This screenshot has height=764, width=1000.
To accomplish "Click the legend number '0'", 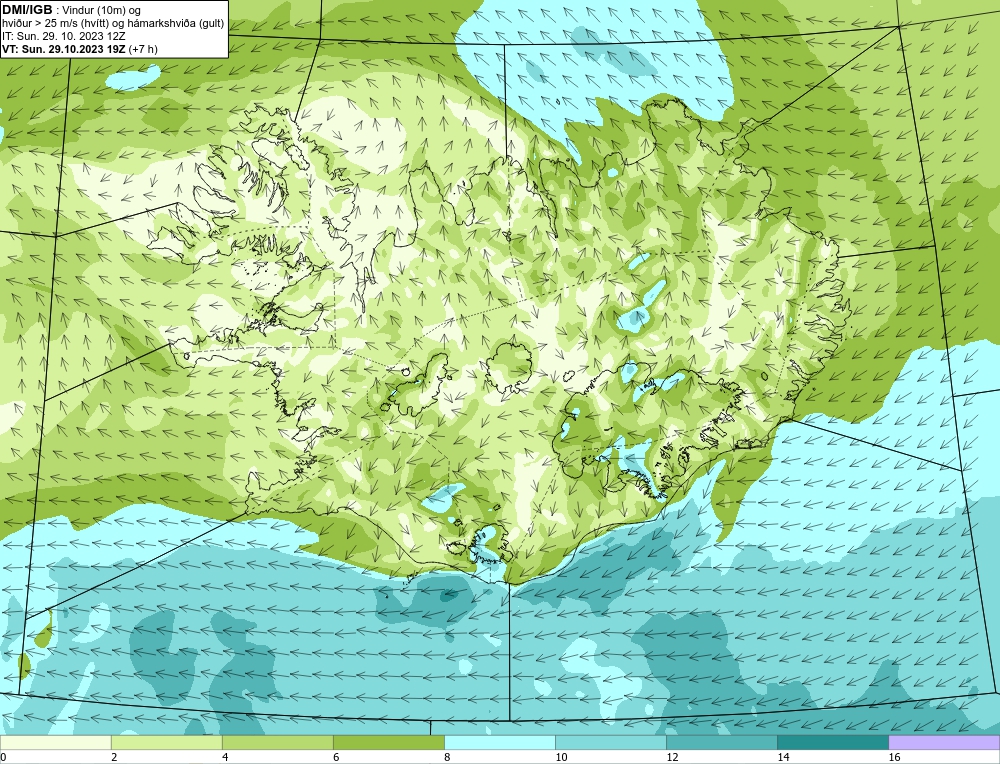I will pos(3,757).
